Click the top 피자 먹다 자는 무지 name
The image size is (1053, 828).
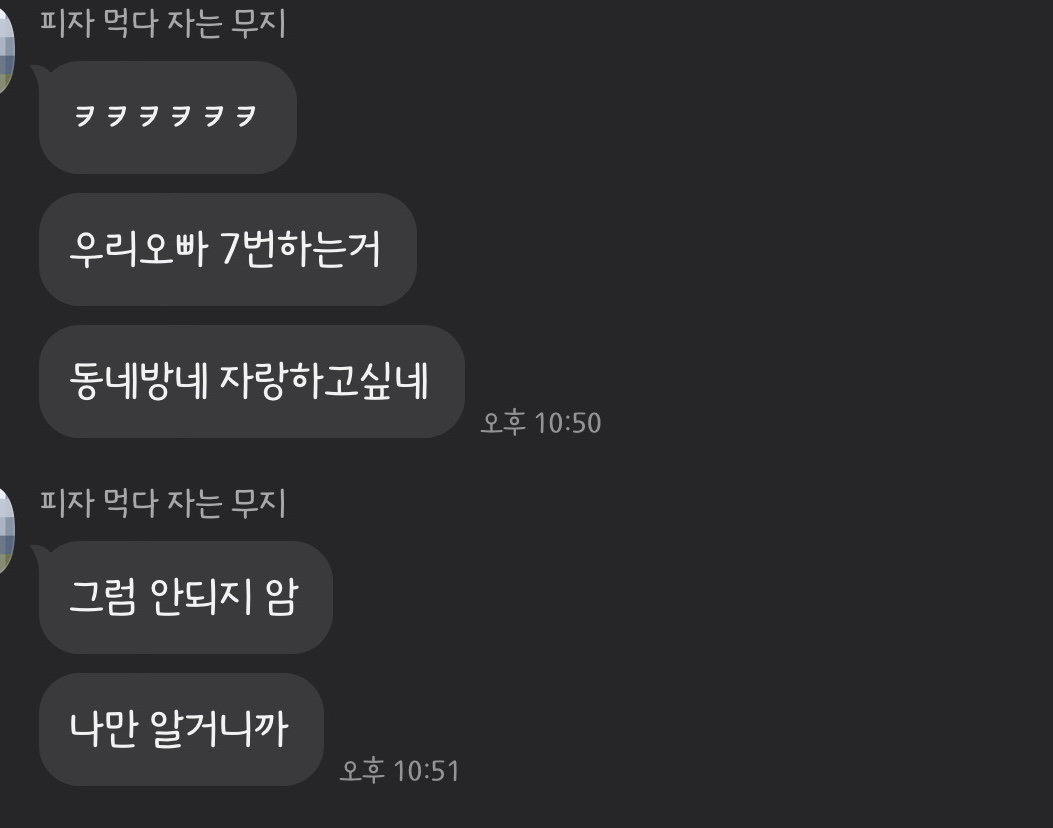163,24
